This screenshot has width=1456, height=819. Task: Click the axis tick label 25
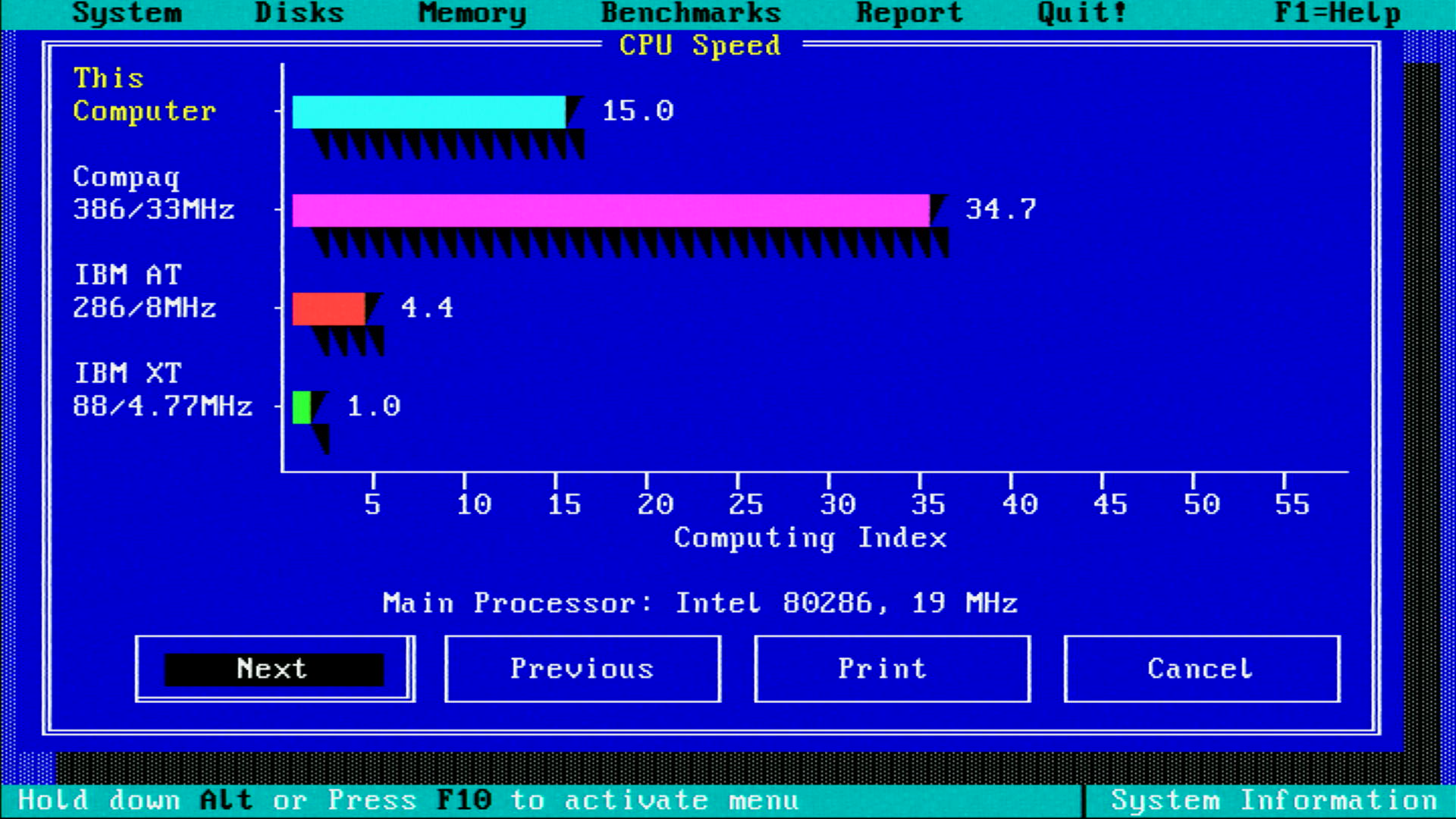pyautogui.click(x=747, y=504)
